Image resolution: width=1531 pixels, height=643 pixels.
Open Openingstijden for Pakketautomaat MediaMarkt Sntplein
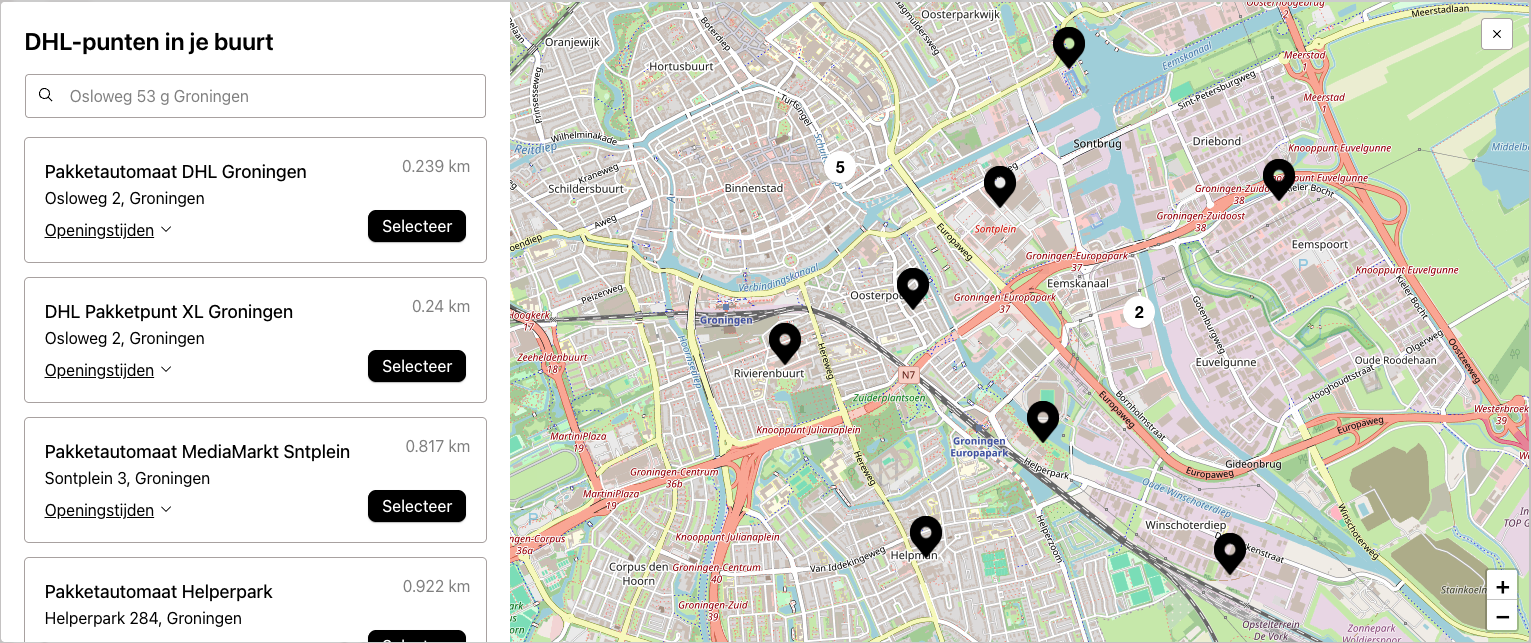pyautogui.click(x=108, y=510)
